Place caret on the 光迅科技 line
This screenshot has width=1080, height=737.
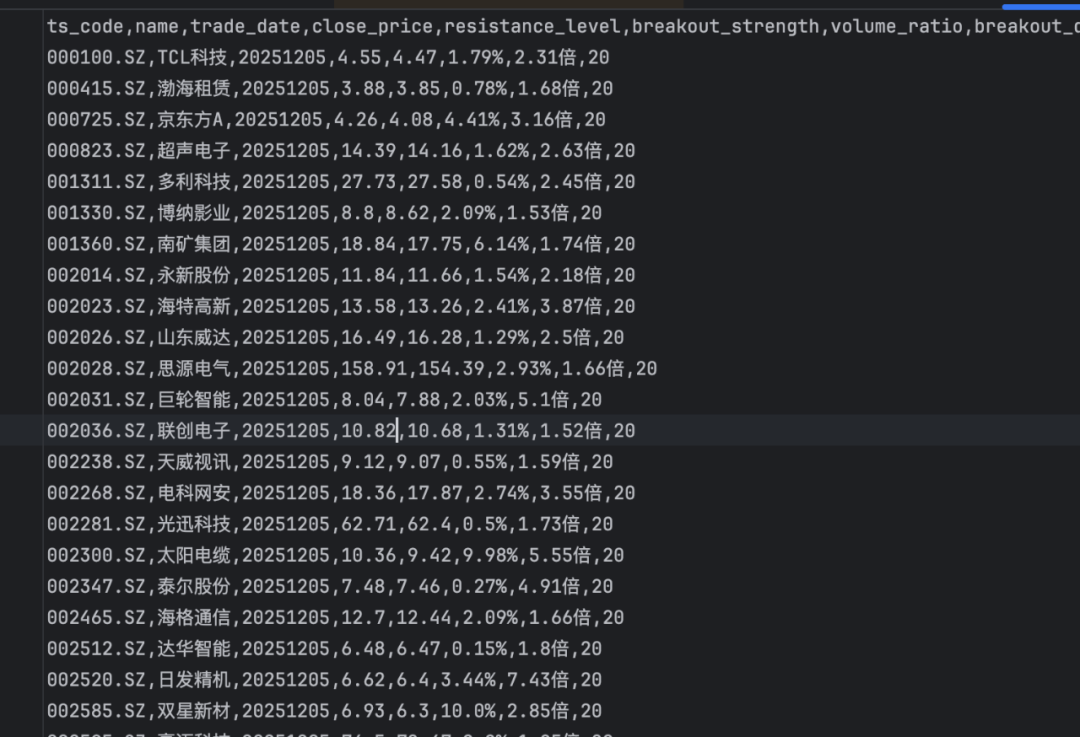click(330, 524)
